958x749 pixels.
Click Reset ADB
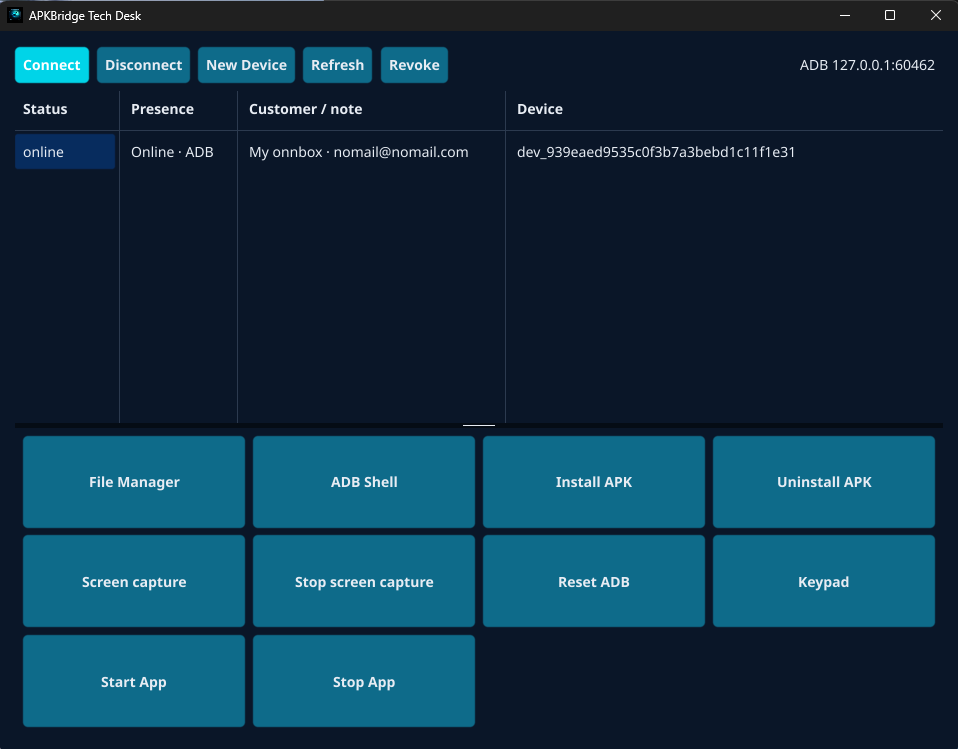pos(594,582)
